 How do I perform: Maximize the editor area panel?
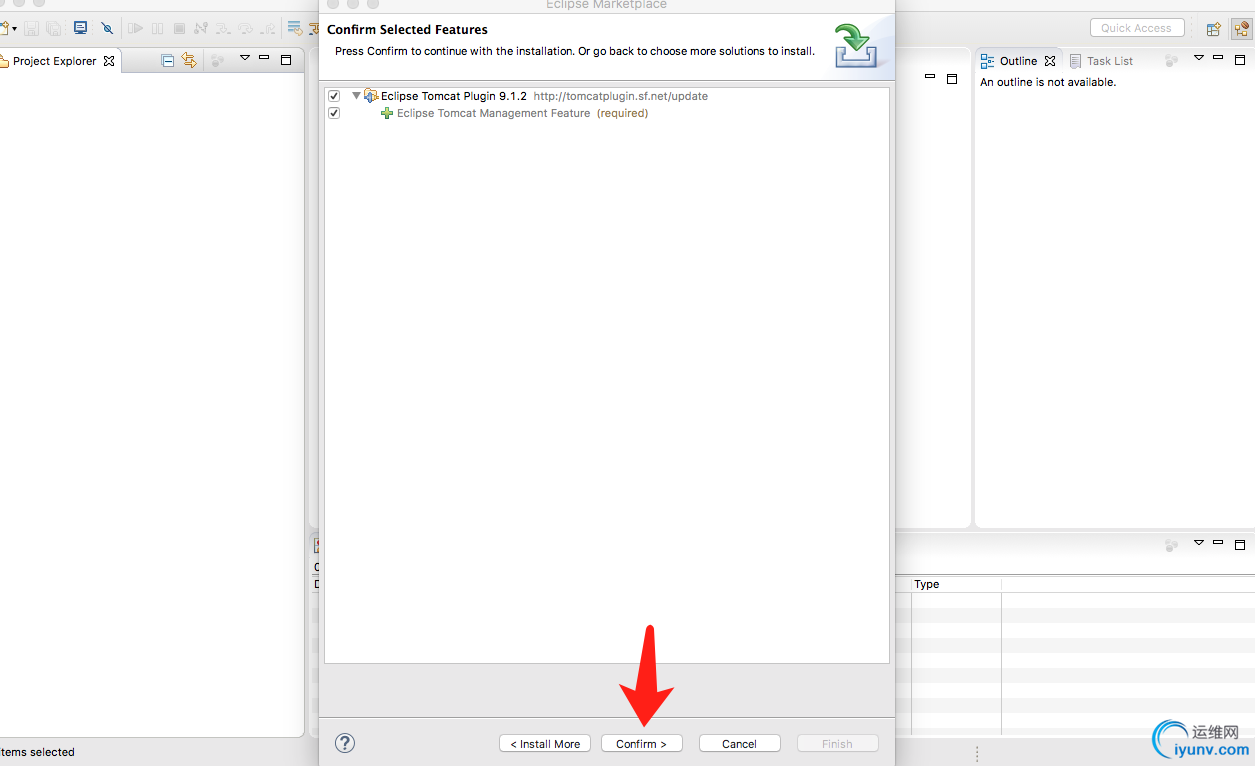coord(952,79)
